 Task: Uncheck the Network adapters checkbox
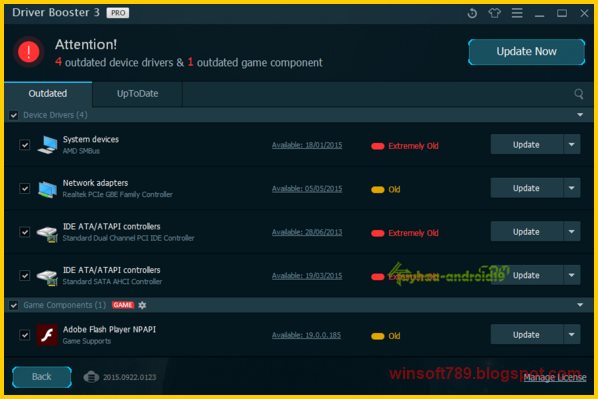[x=25, y=188]
